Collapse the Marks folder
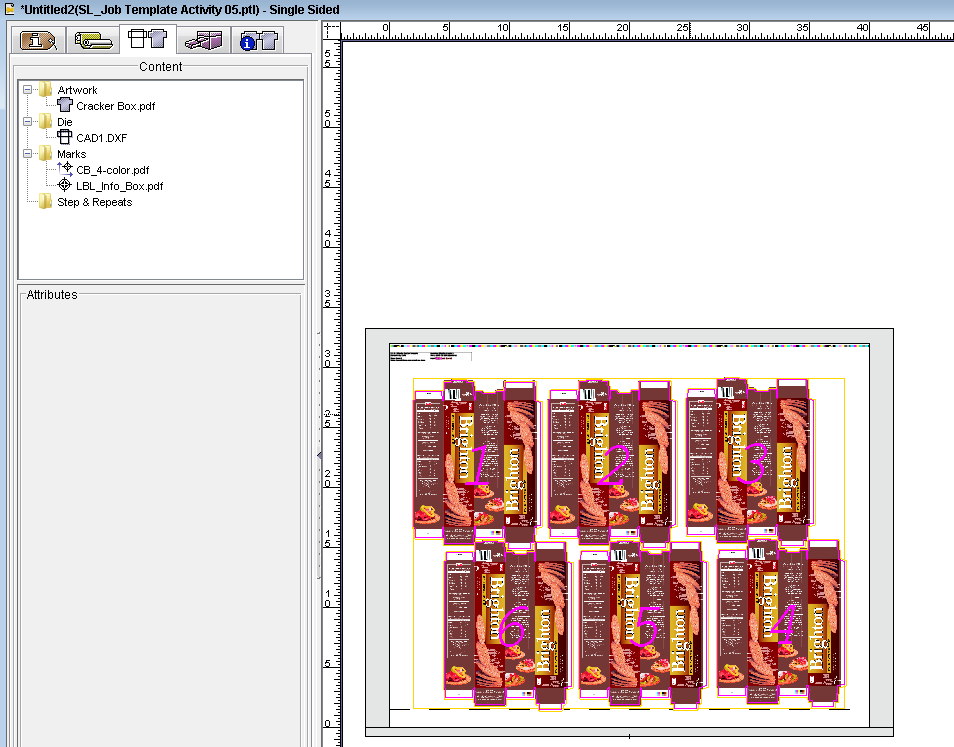 tap(27, 154)
